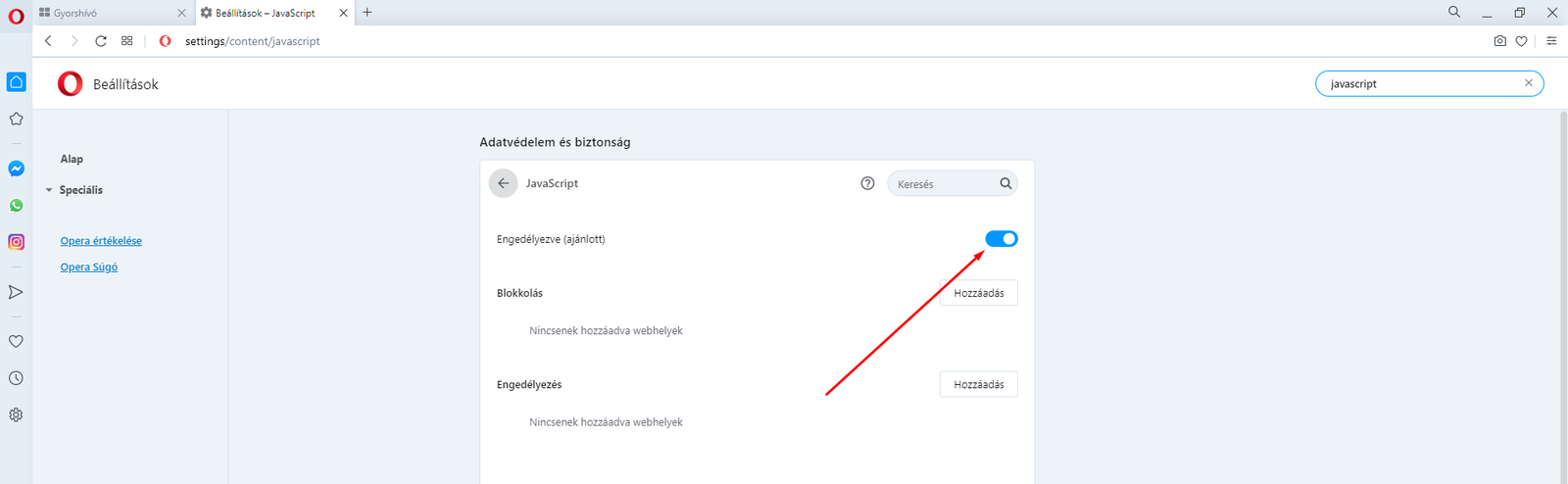1568x484 pixels.
Task: Open the Easy Setup menu
Action: click(1551, 41)
